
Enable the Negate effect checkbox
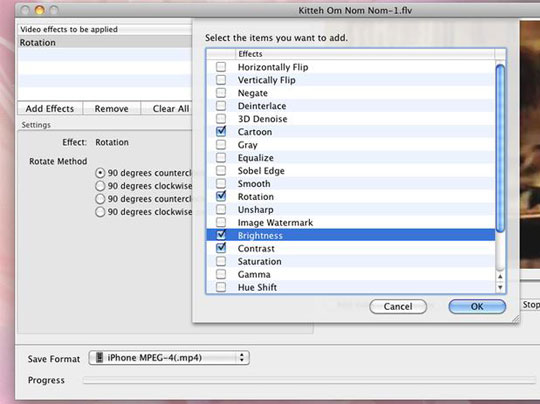pos(221,93)
